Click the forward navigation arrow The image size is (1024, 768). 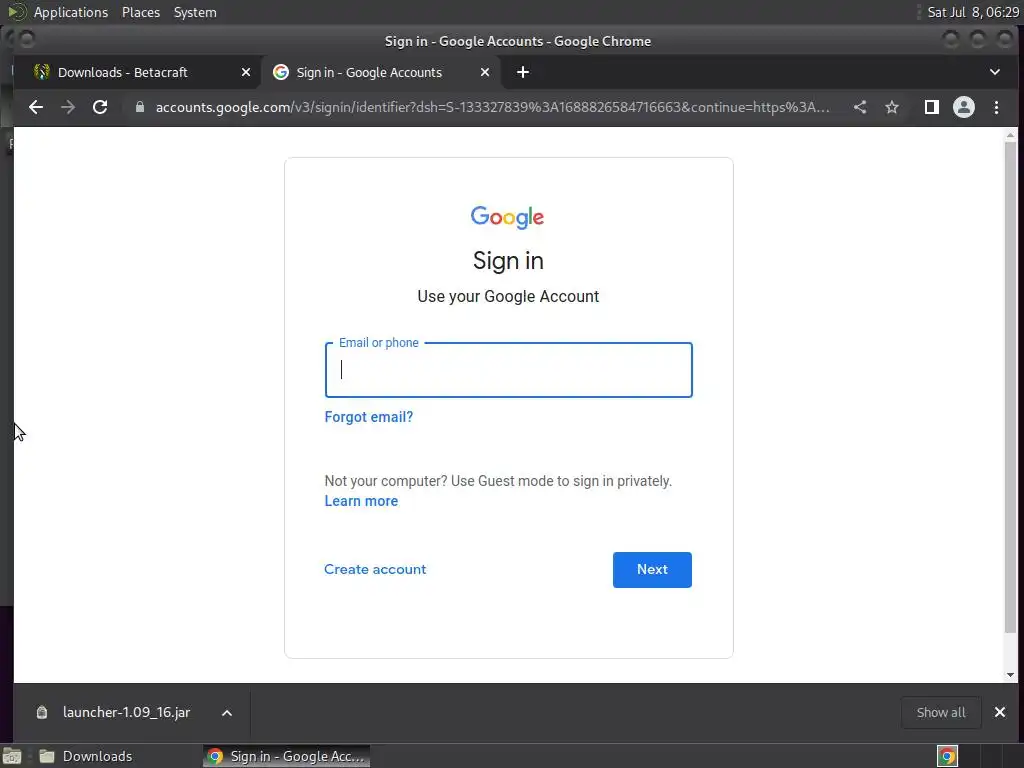tap(68, 107)
